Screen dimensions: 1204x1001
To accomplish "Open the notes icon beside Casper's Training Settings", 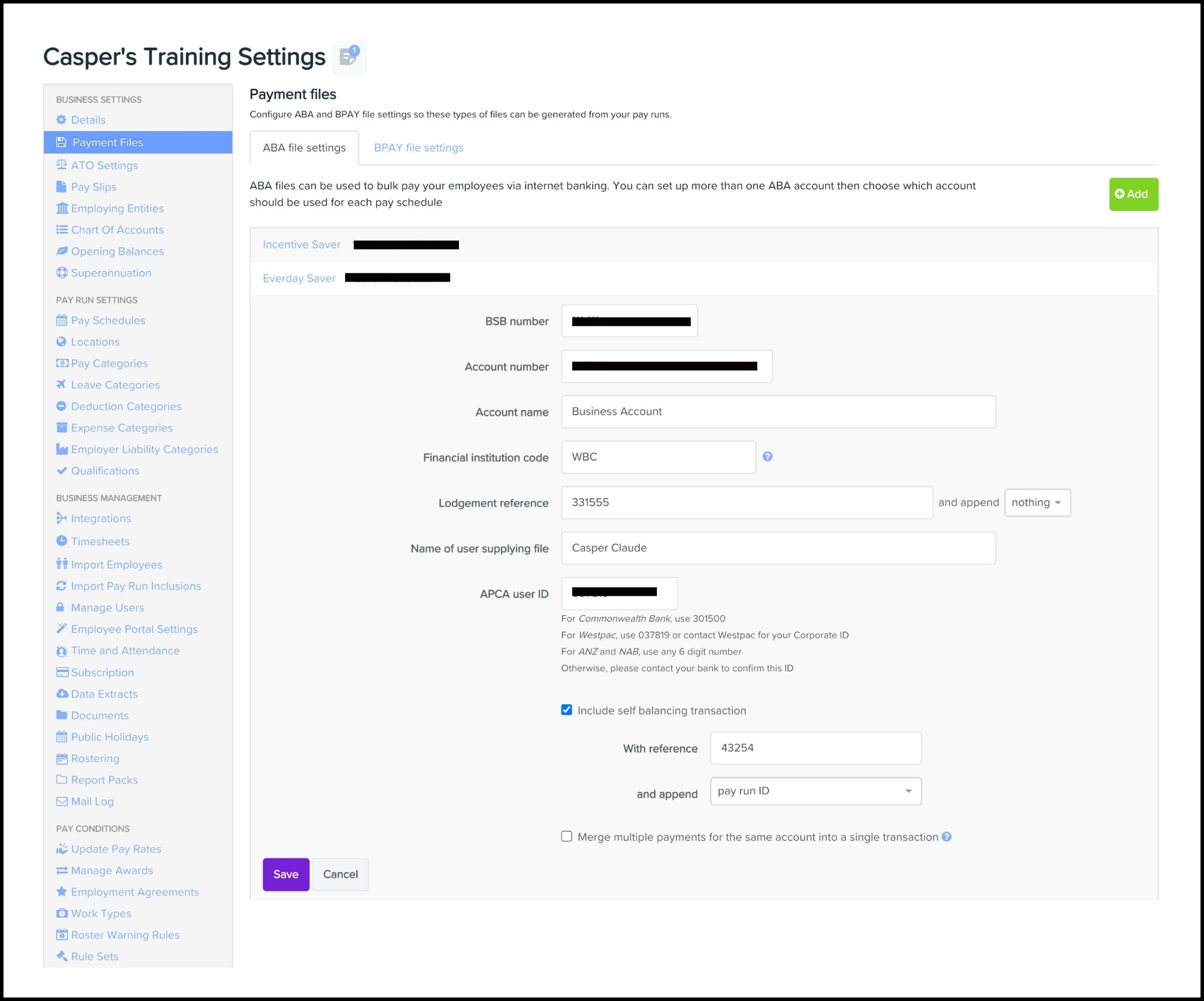I will tap(349, 58).
